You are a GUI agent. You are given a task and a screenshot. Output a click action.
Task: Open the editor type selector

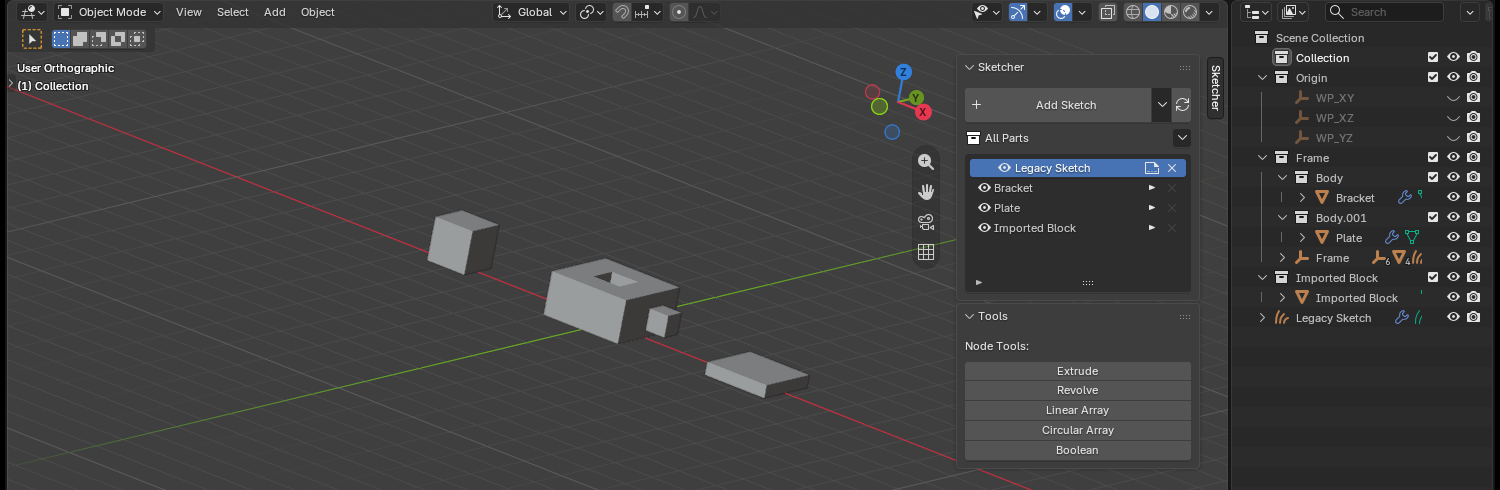pos(33,12)
